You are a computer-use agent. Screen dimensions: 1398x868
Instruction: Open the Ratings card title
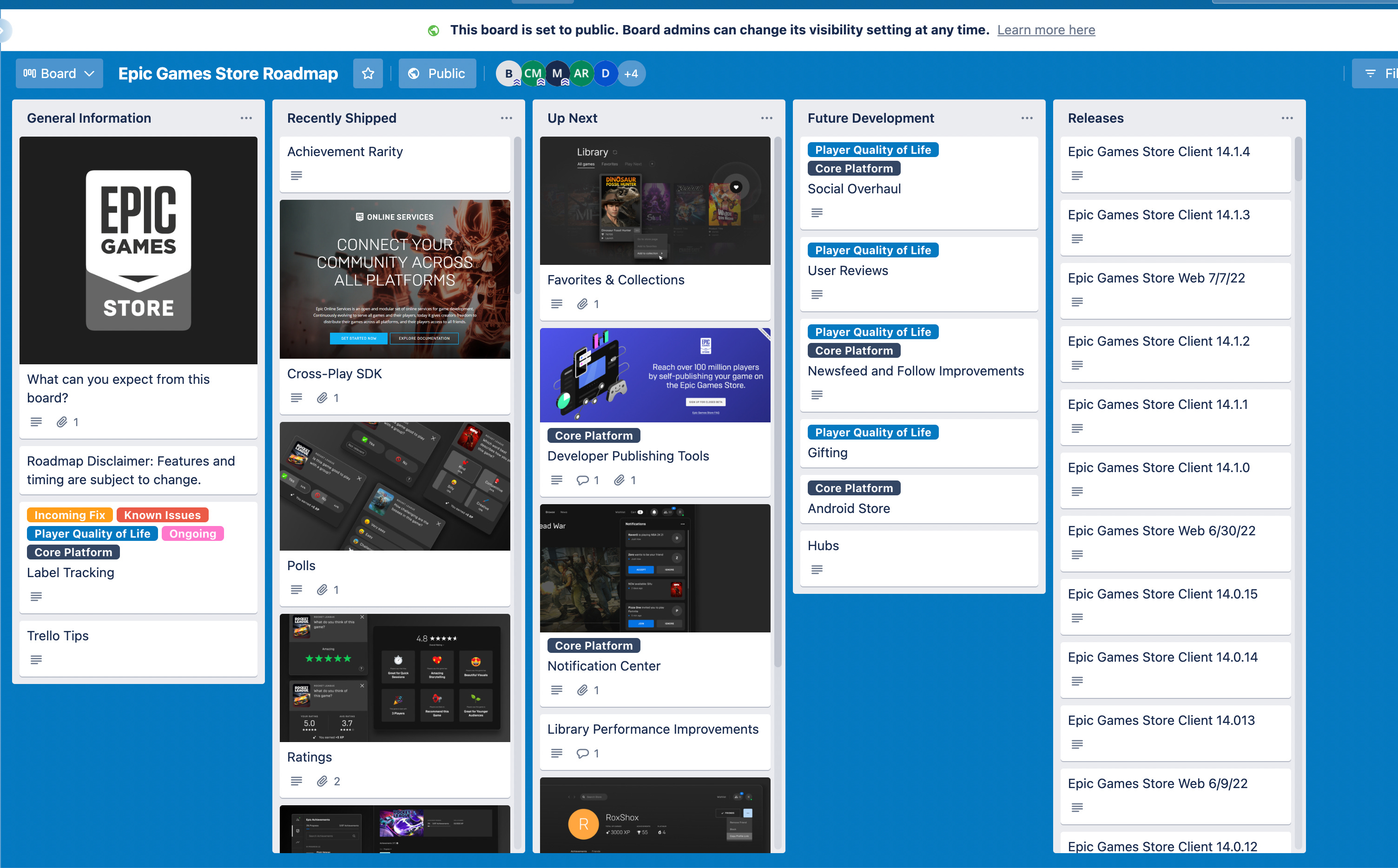[x=310, y=757]
